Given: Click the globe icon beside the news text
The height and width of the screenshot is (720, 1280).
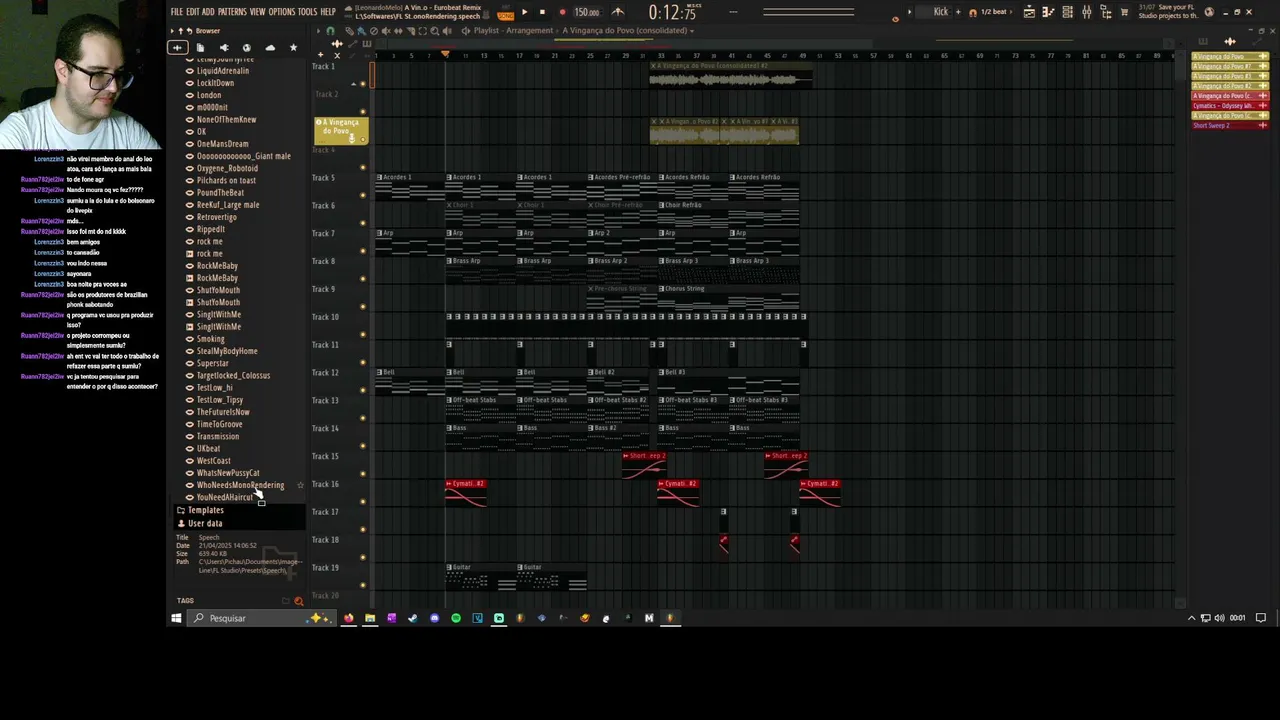Looking at the screenshot, I should [1209, 12].
